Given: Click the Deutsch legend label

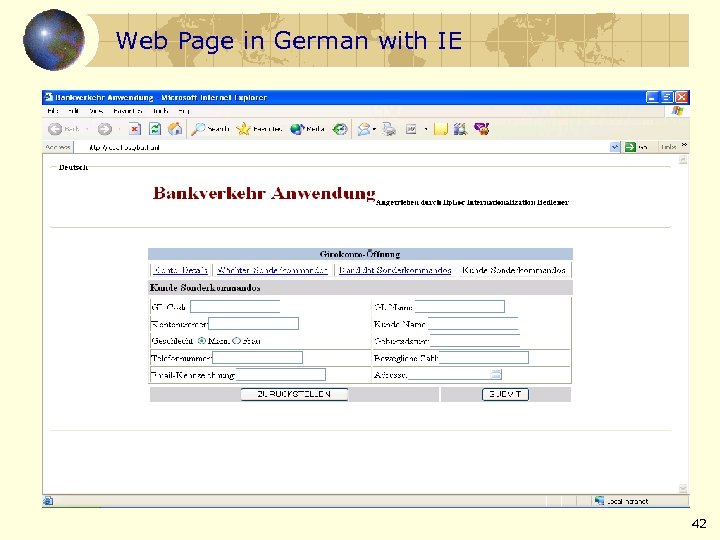Looking at the screenshot, I should 73,167.
